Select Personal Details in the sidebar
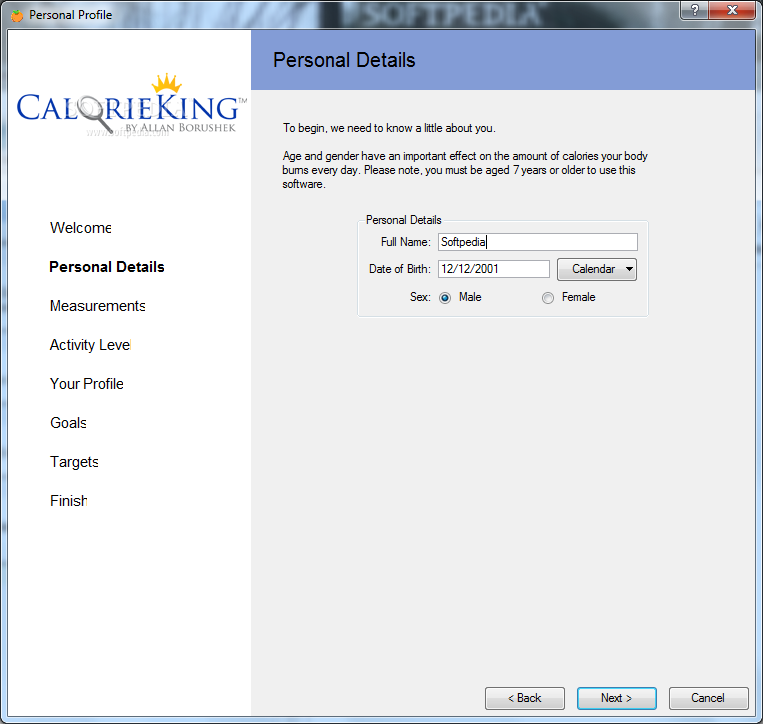 click(107, 267)
